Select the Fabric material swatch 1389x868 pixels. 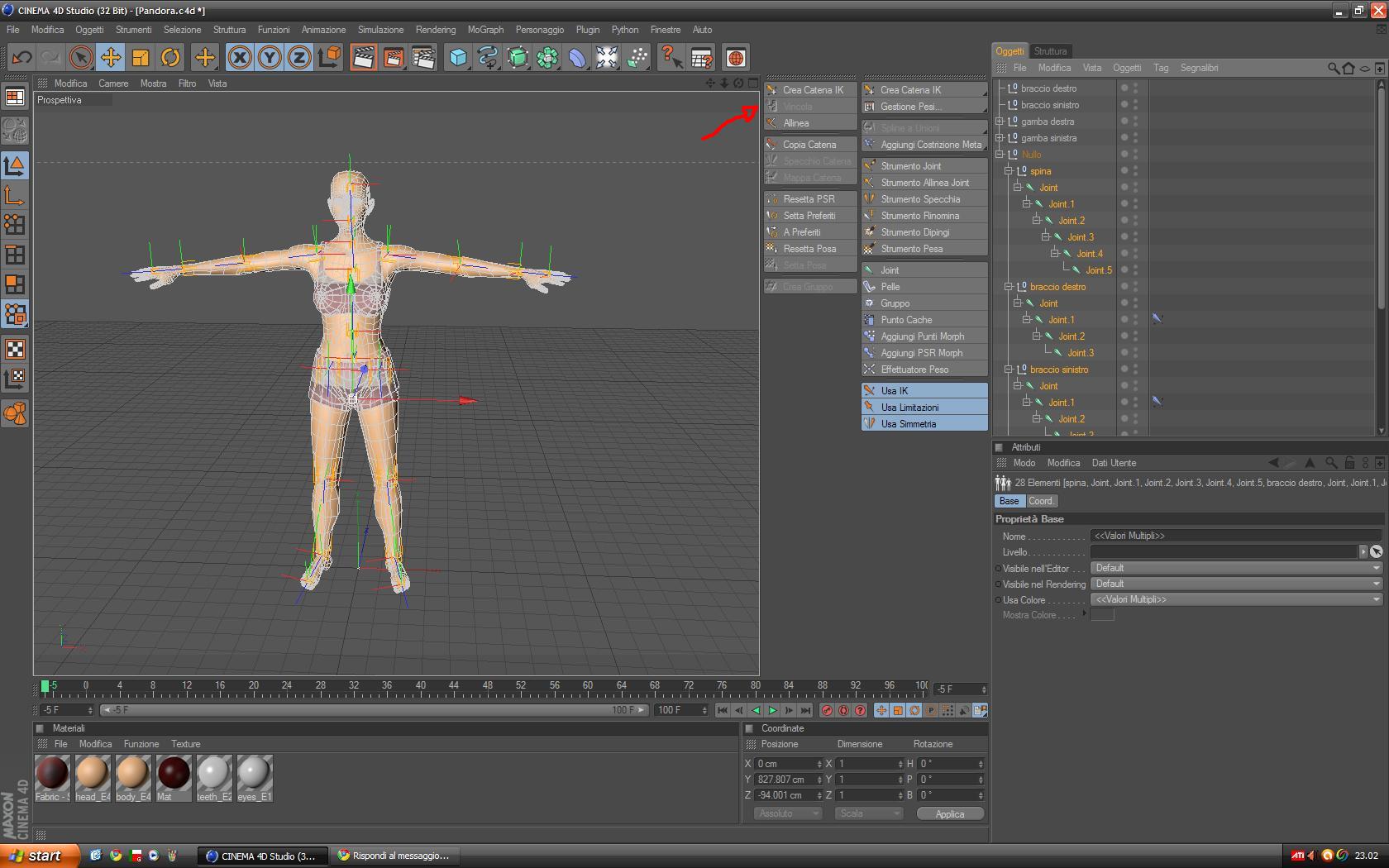click(52, 775)
